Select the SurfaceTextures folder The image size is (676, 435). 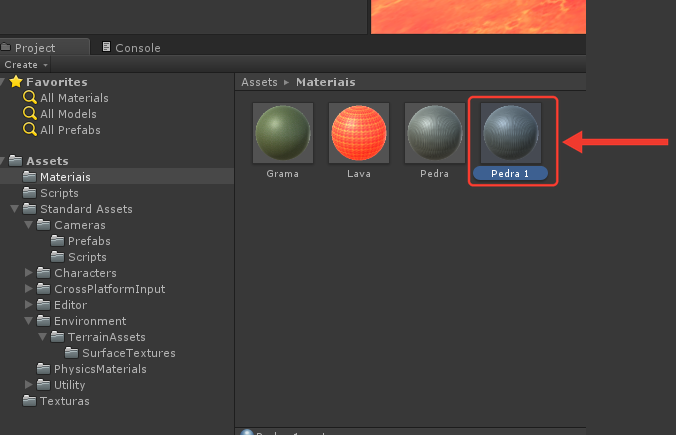[x=129, y=353]
